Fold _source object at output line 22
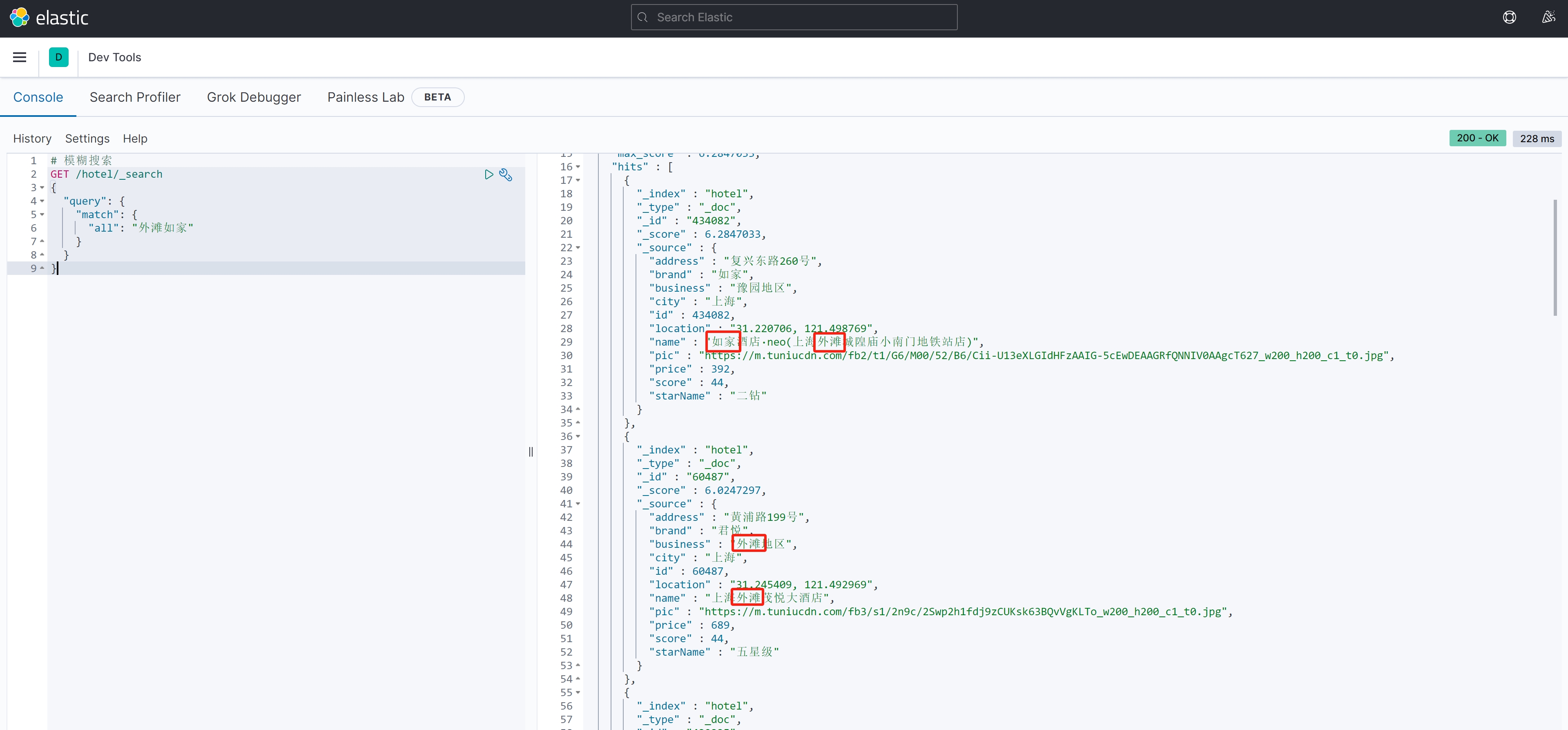1568x730 pixels. [578, 248]
